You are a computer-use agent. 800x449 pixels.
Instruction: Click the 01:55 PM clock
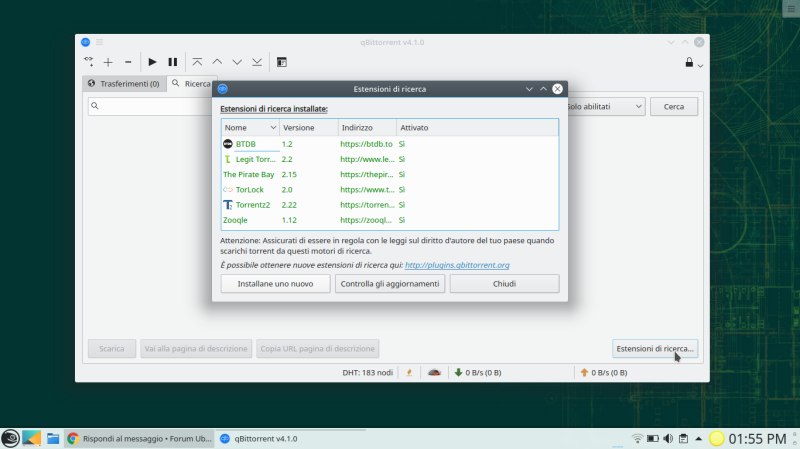tap(757, 439)
